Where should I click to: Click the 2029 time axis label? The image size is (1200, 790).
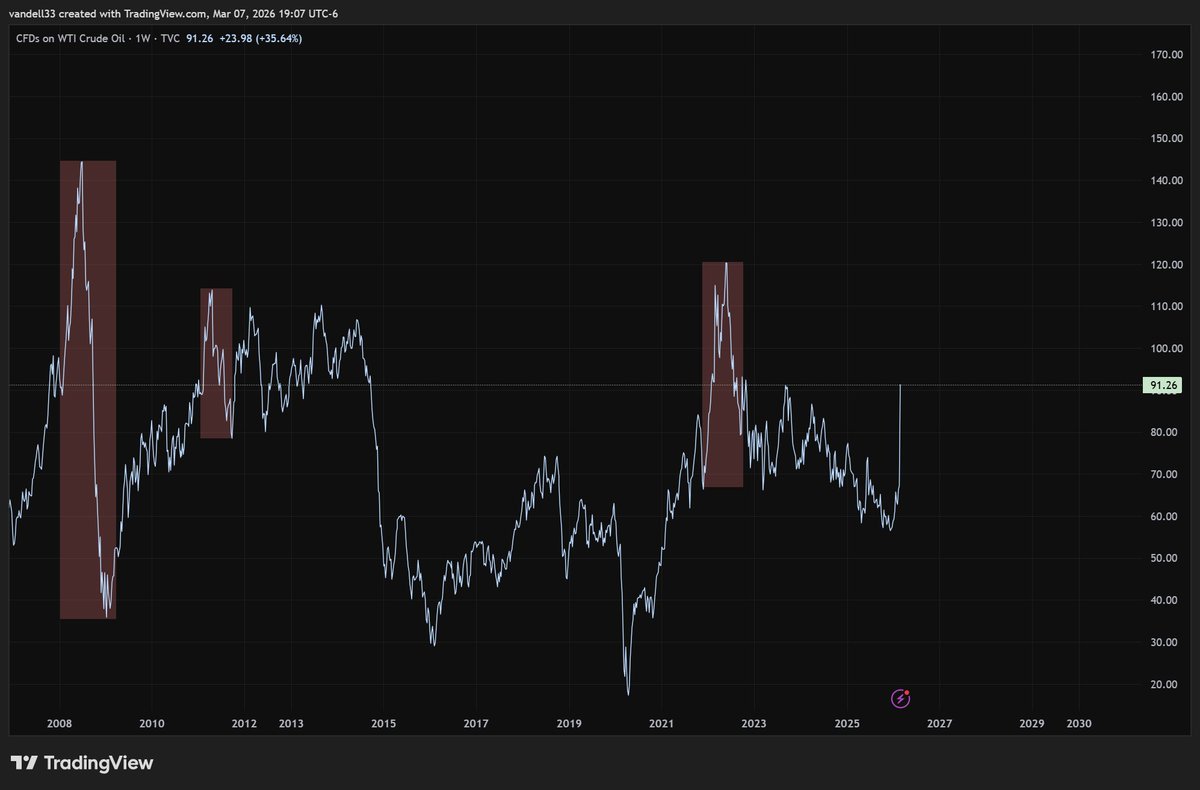1032,723
